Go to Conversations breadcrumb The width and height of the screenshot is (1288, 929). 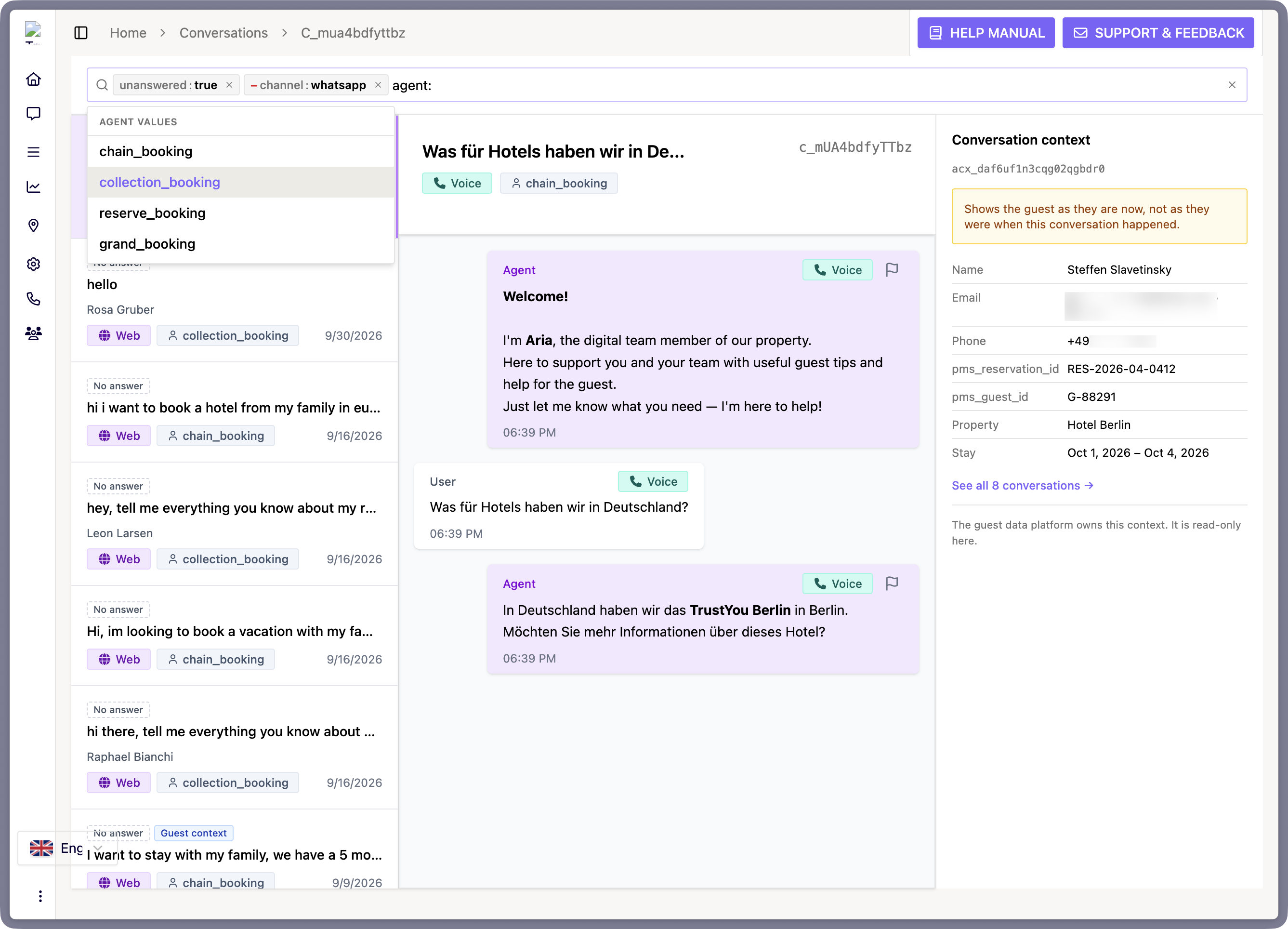(223, 33)
